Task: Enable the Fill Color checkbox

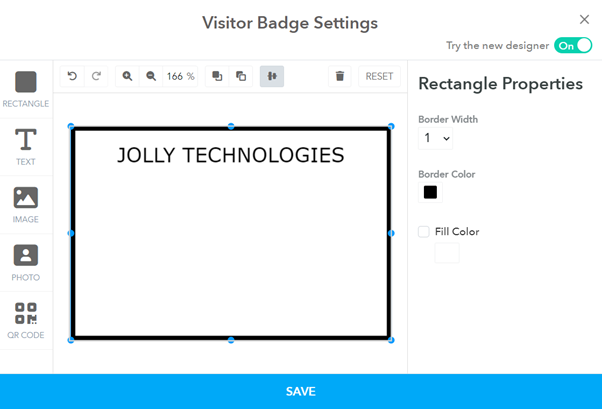Action: (424, 232)
